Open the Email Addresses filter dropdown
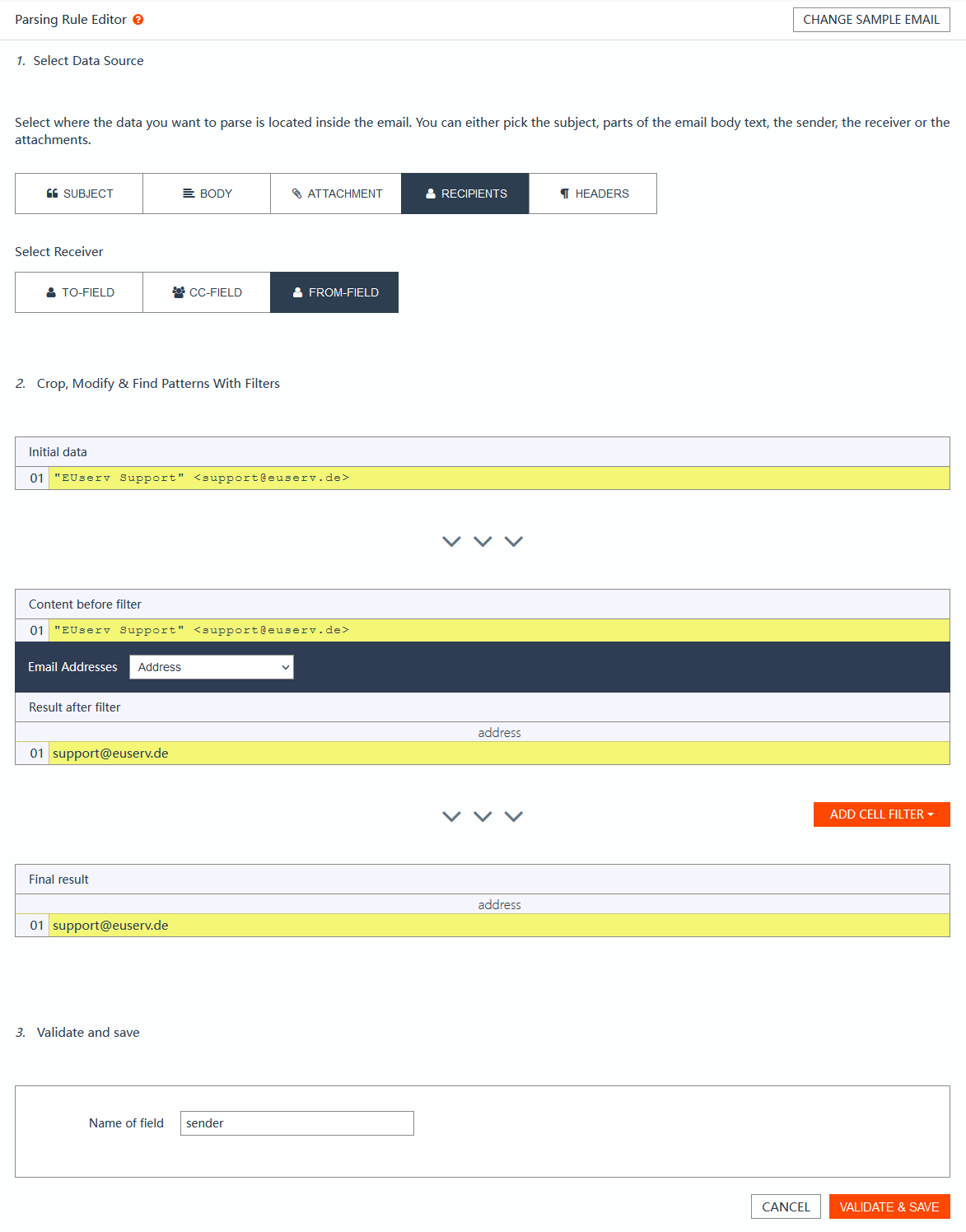Image resolution: width=966 pixels, height=1232 pixels. point(212,667)
